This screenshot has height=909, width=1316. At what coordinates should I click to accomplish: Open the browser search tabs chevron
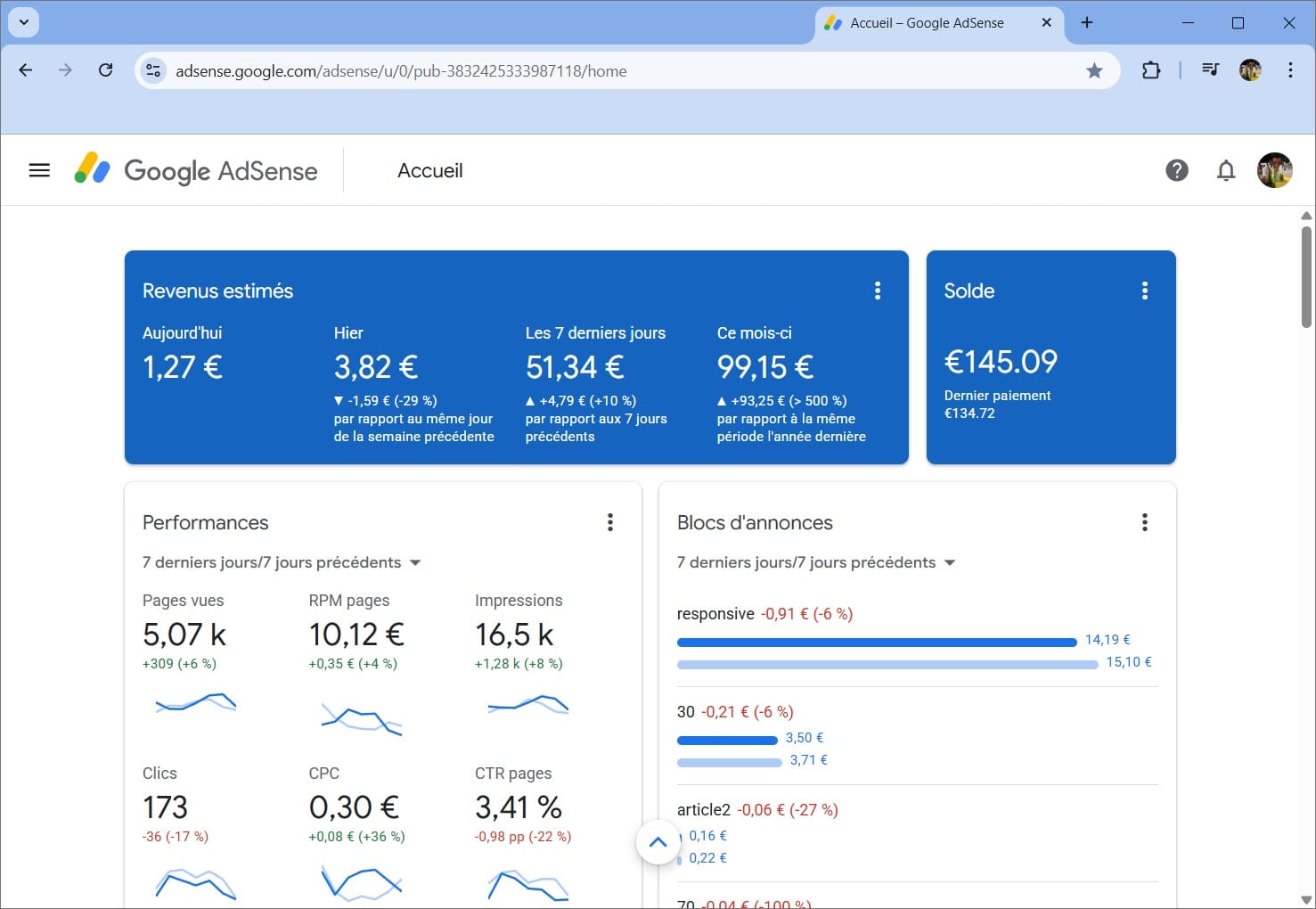23,22
